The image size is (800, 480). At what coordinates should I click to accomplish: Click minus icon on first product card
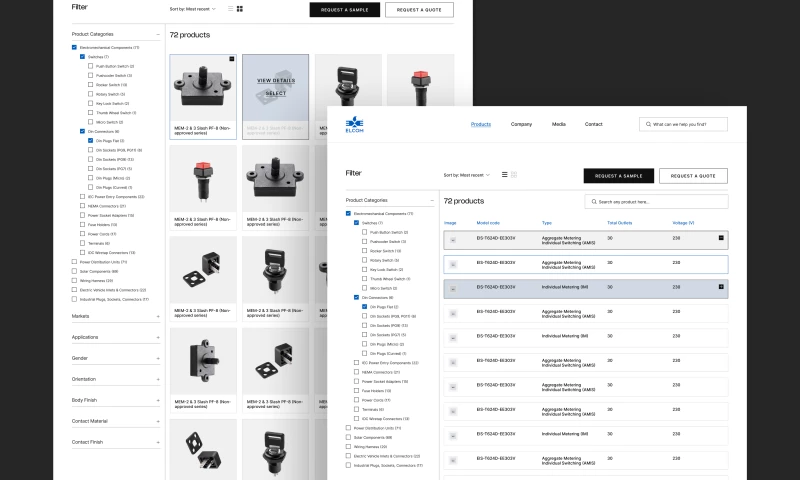pos(231,60)
